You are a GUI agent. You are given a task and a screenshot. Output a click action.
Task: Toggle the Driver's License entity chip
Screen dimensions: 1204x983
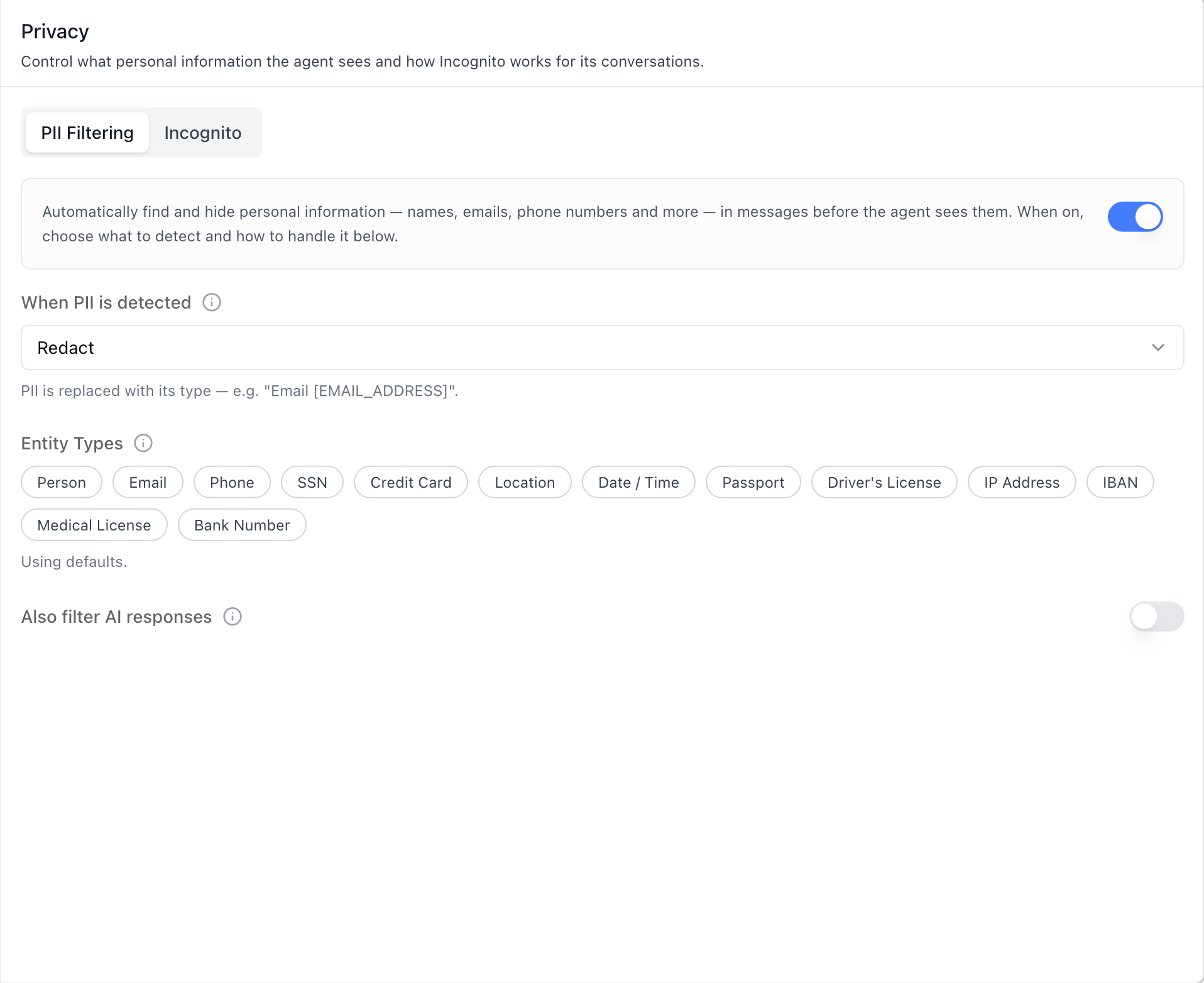884,482
